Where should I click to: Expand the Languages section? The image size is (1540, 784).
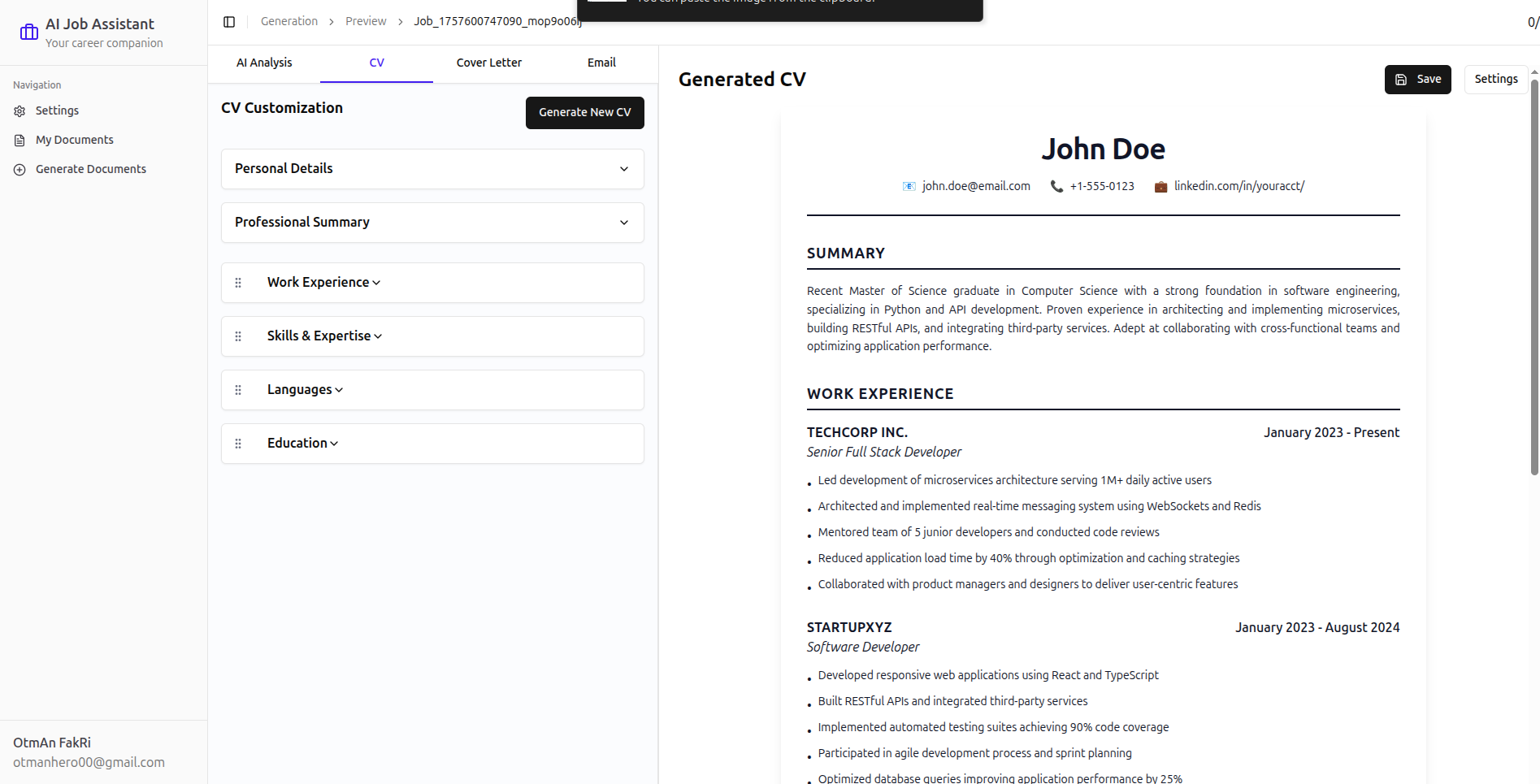tap(305, 390)
